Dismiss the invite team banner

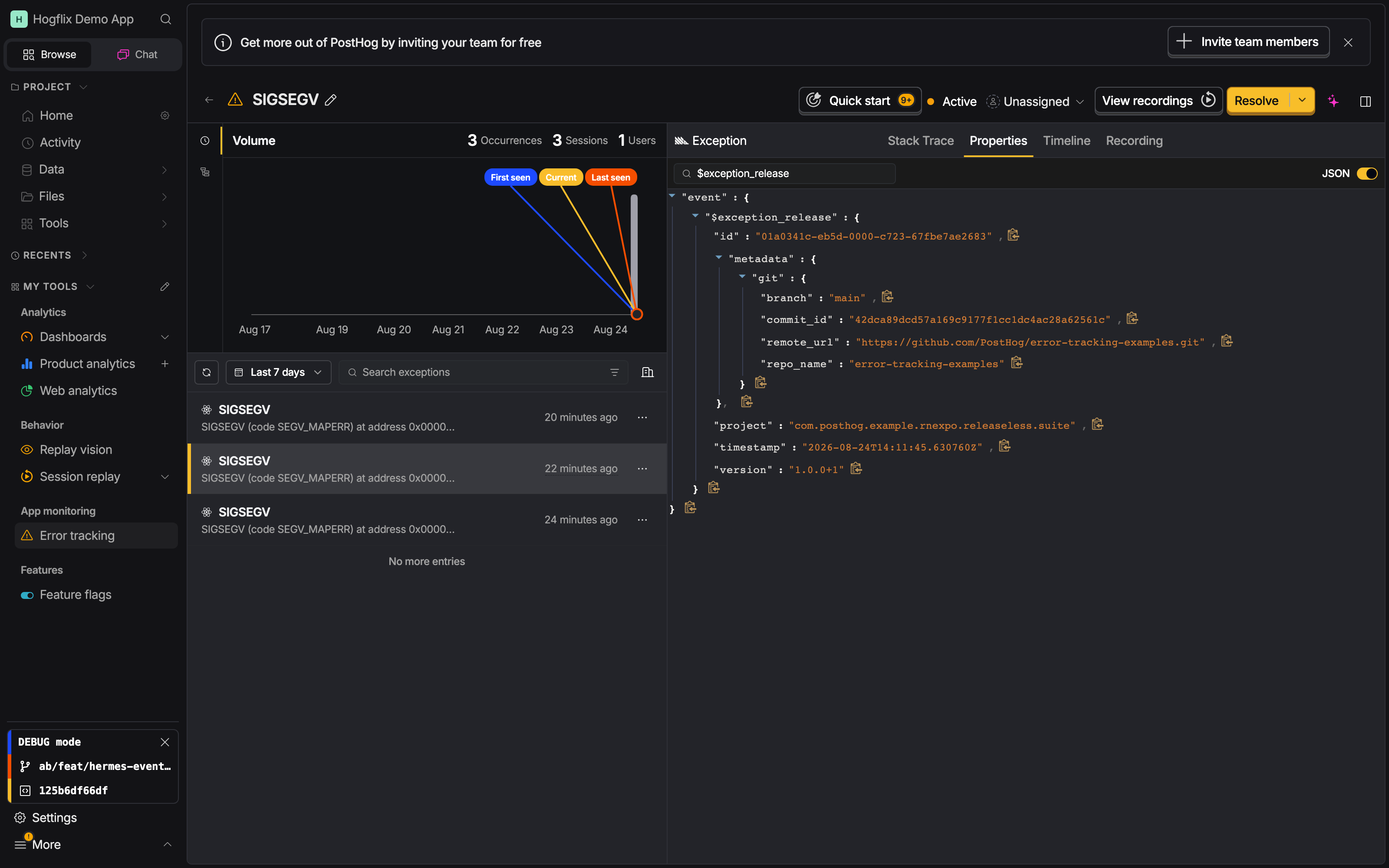(x=1348, y=43)
